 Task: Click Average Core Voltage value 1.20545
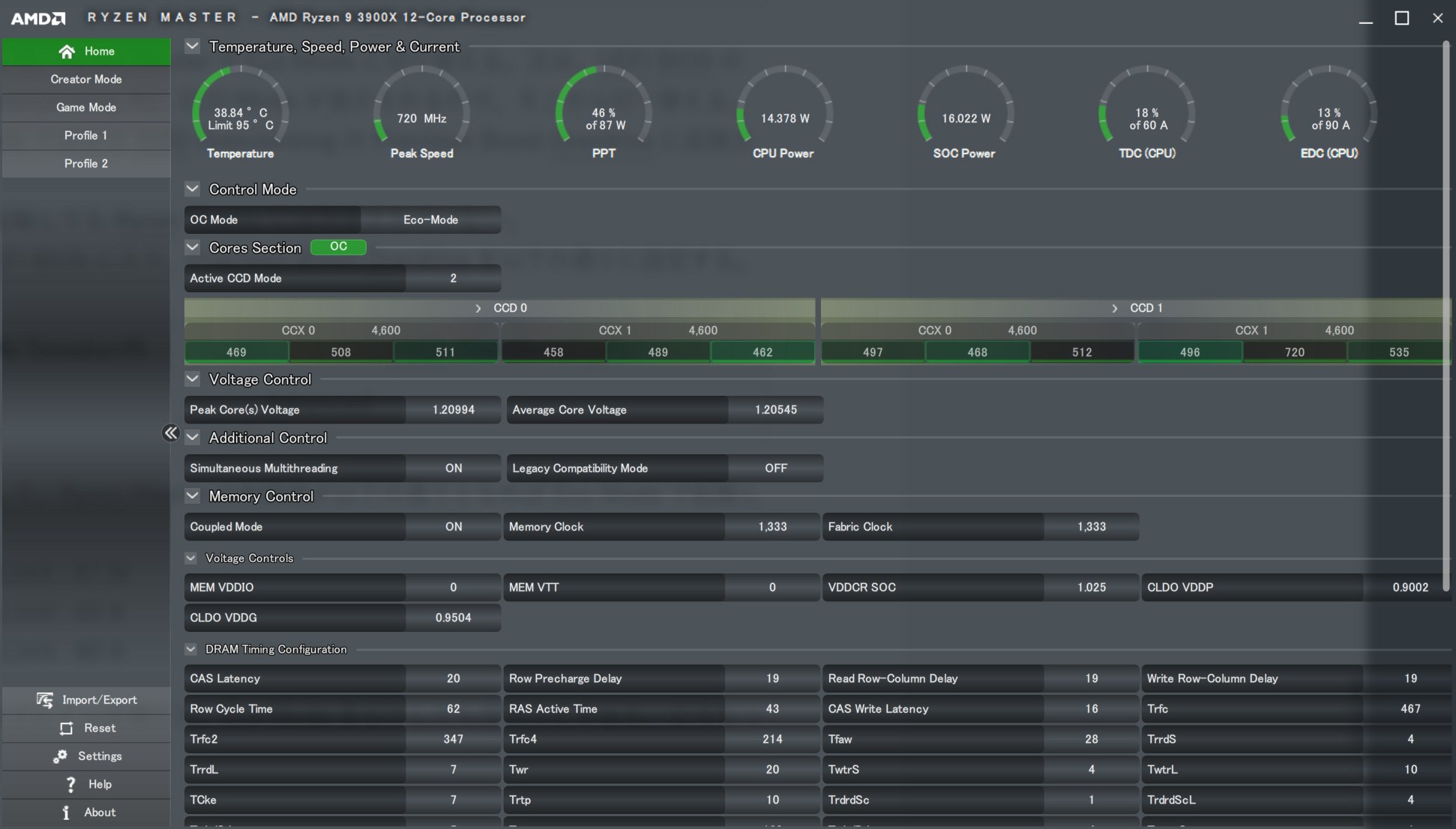coord(776,410)
